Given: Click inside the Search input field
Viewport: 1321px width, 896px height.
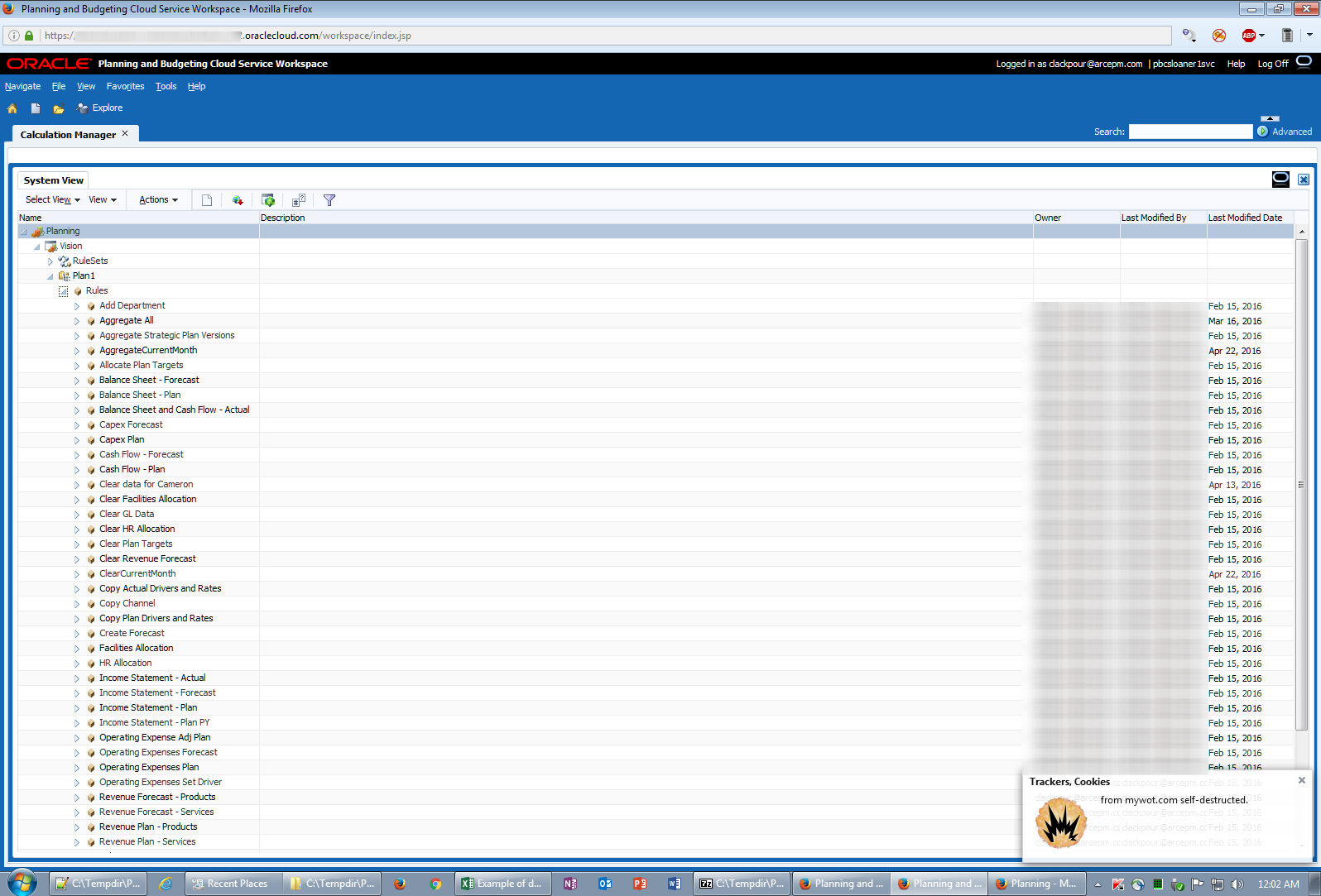Looking at the screenshot, I should pyautogui.click(x=1190, y=132).
